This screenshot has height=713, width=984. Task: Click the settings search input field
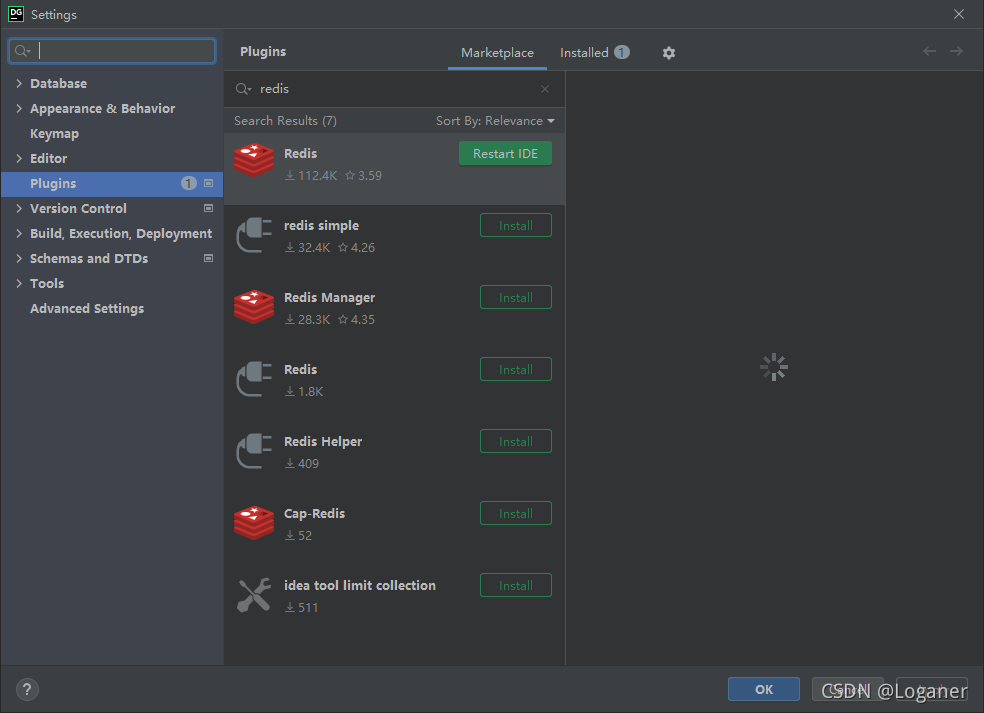coord(111,50)
